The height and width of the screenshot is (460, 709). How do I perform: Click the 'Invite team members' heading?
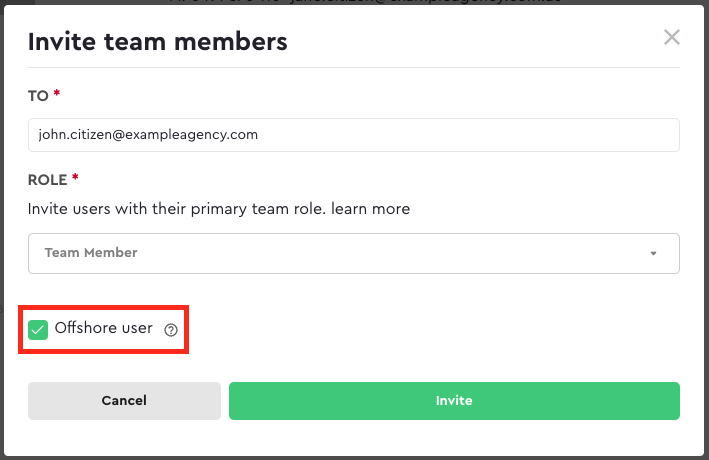157,42
